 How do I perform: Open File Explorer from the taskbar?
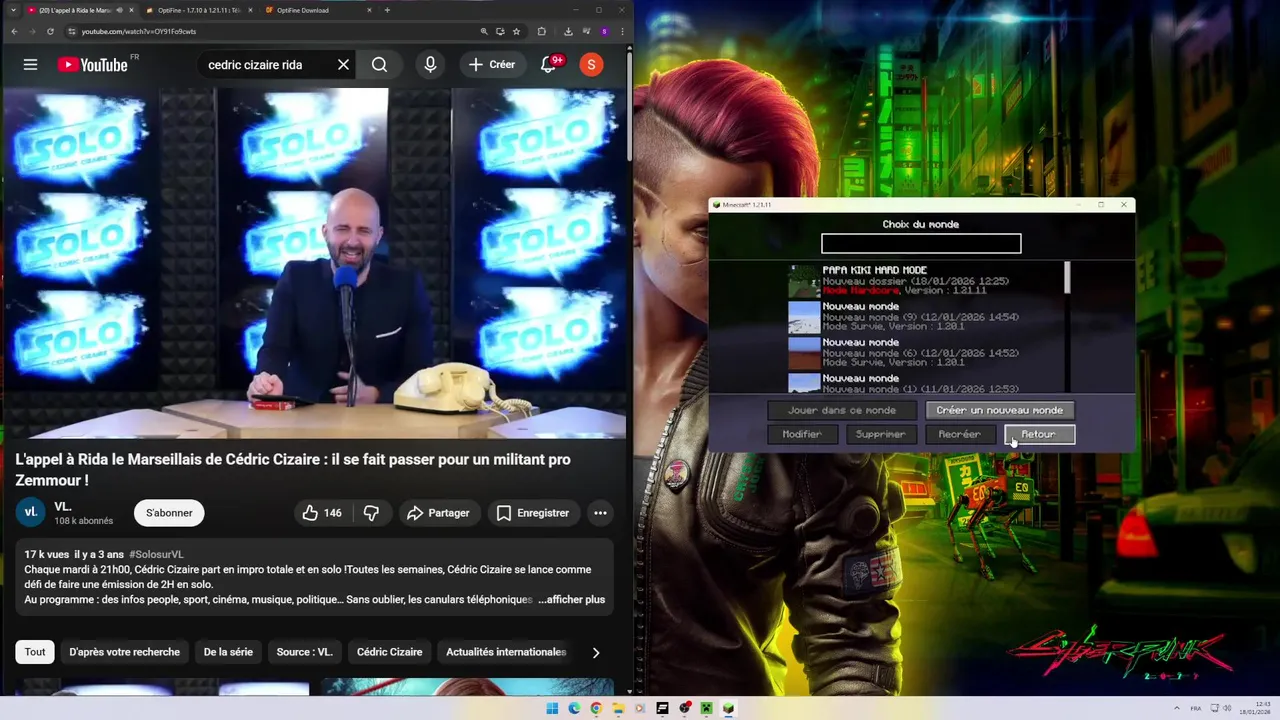[x=618, y=708]
